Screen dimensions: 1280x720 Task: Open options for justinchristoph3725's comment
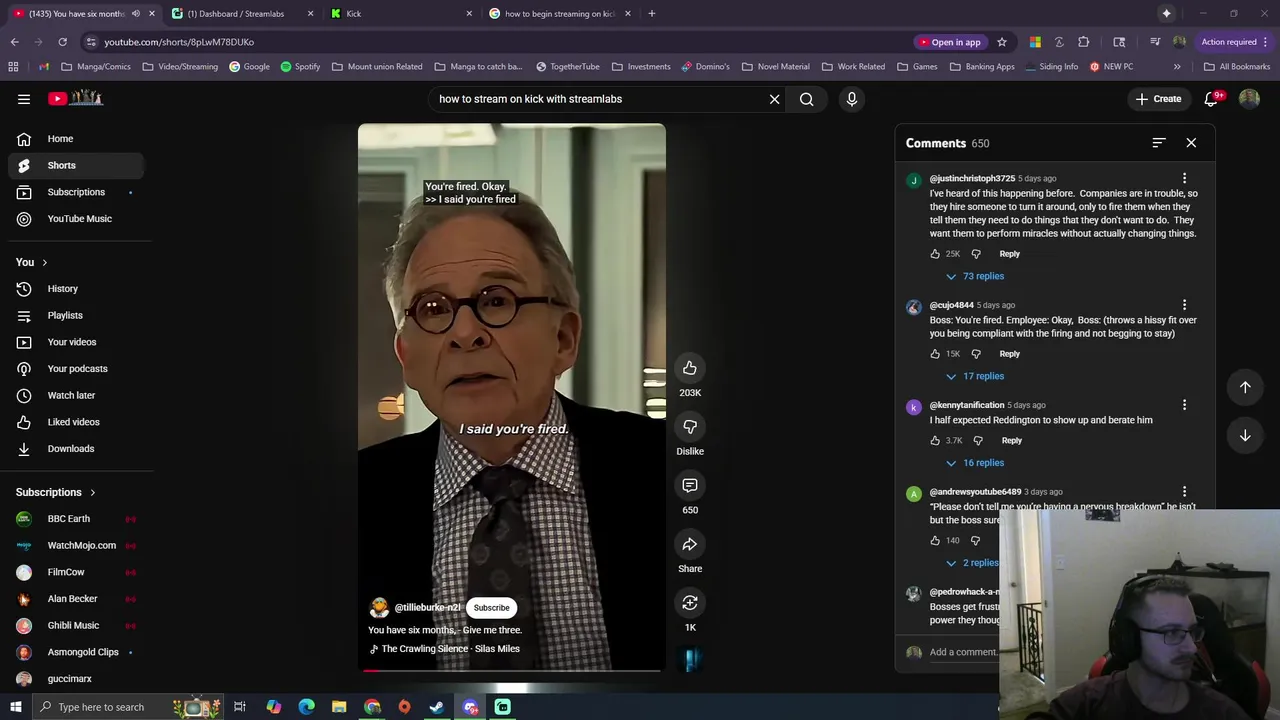click(x=1184, y=179)
